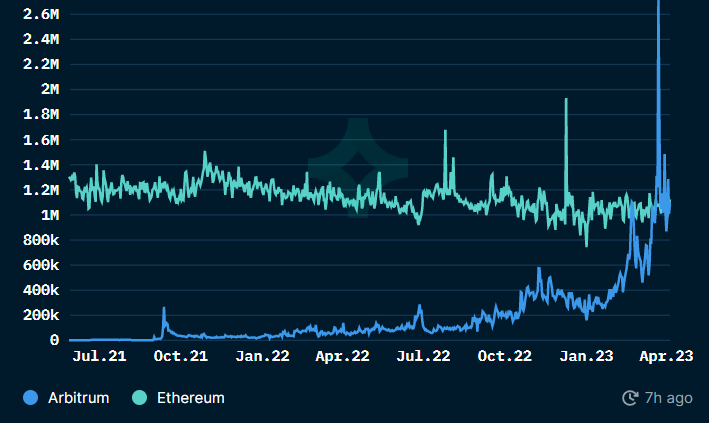Click the Ethereum spike peak near Jul.22
709x423 pixels.
[445, 131]
